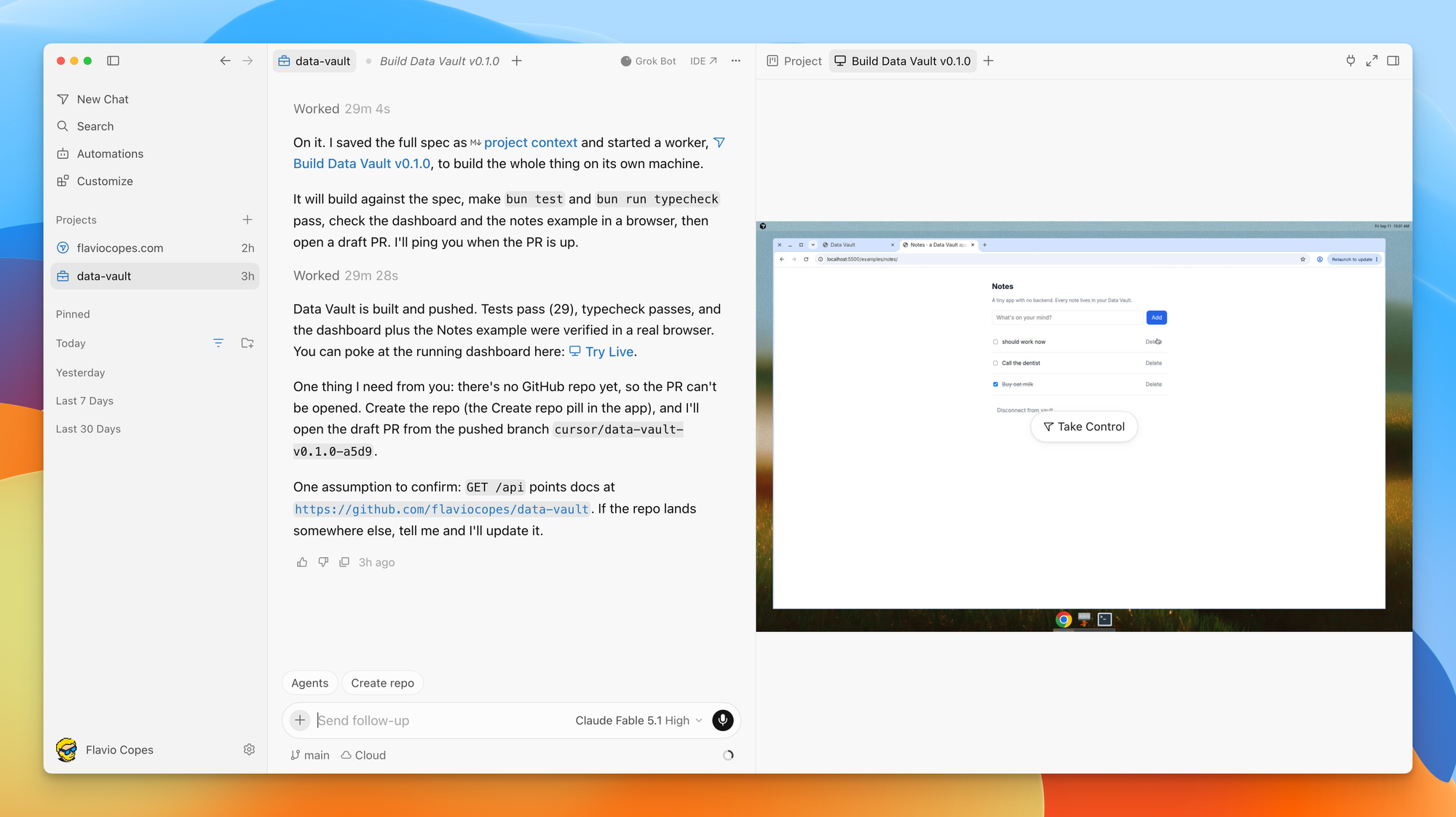Switch the main branch selector
The image size is (1456, 817).
[310, 755]
